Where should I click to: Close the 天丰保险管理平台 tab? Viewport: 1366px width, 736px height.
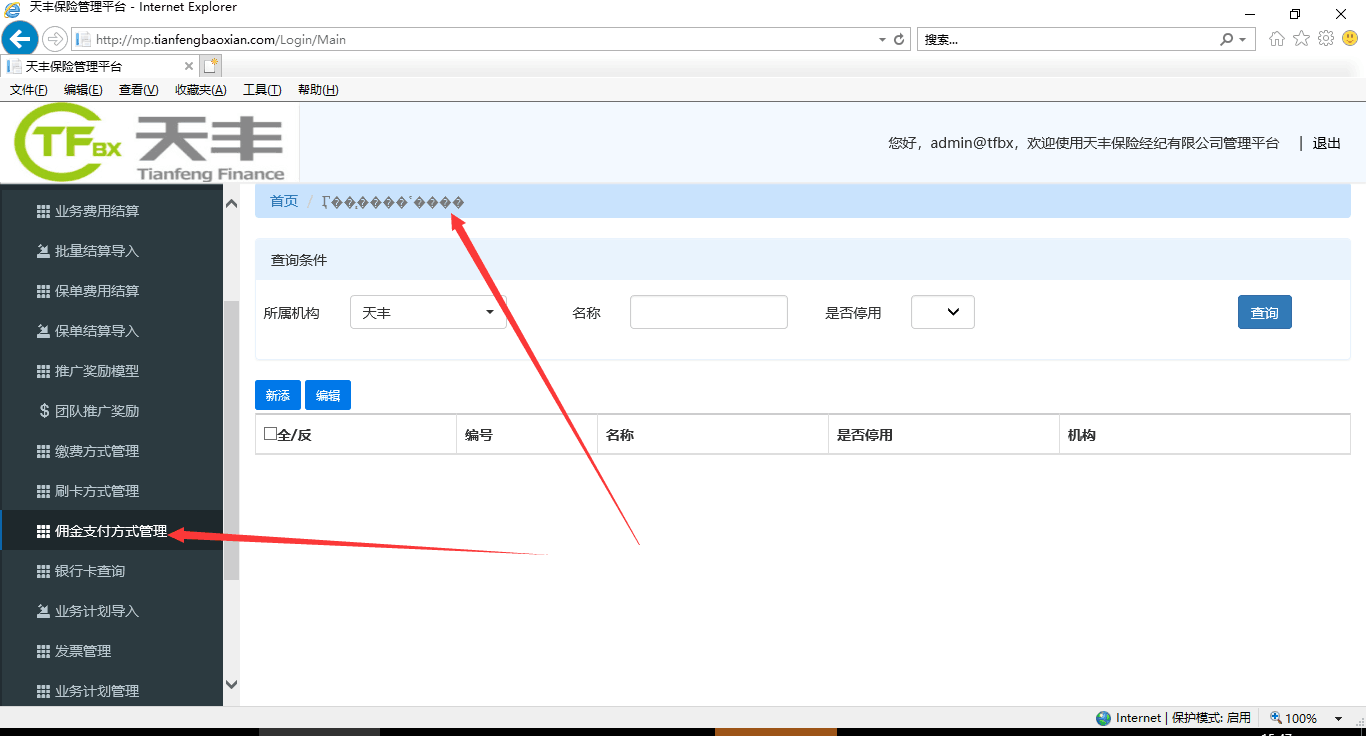189,66
